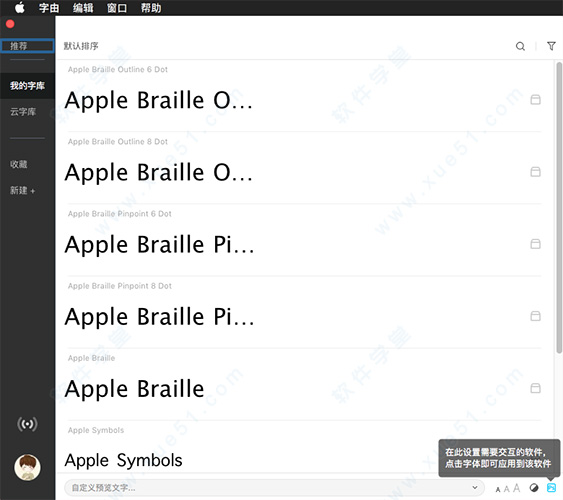Select the medium font size A
This screenshot has height=500, width=563.
(507, 489)
